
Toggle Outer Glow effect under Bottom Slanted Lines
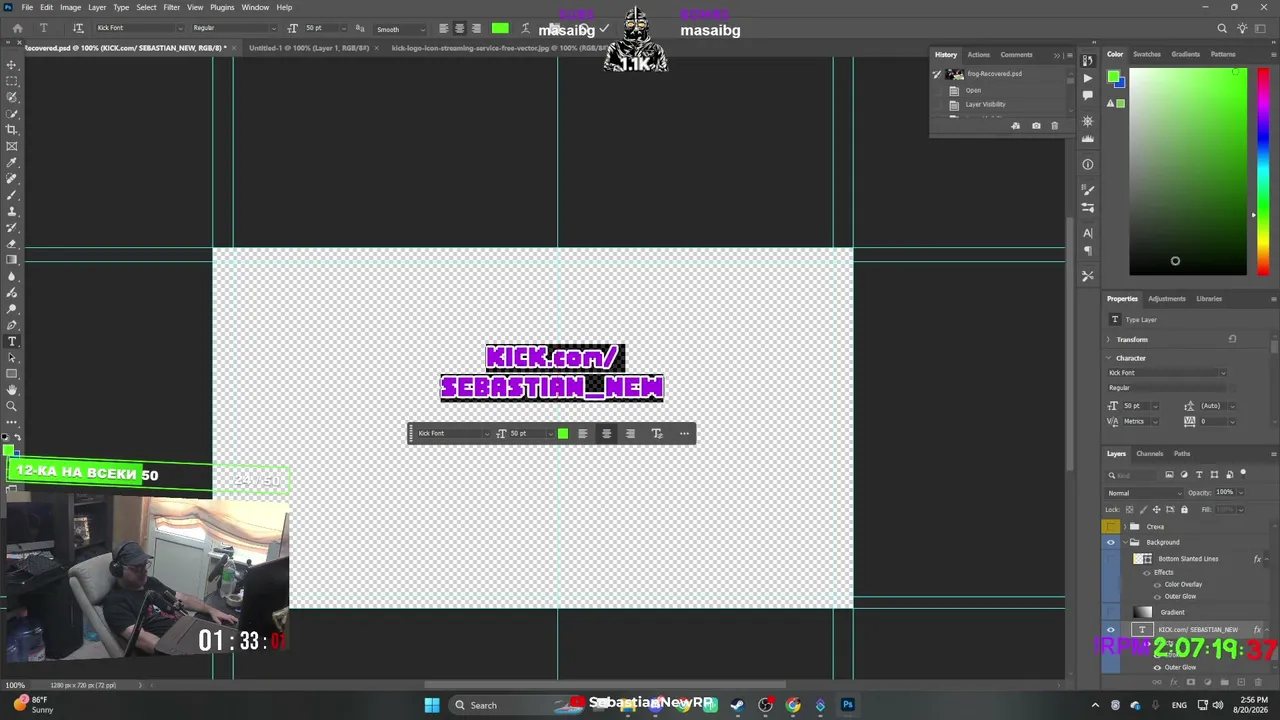click(1158, 597)
